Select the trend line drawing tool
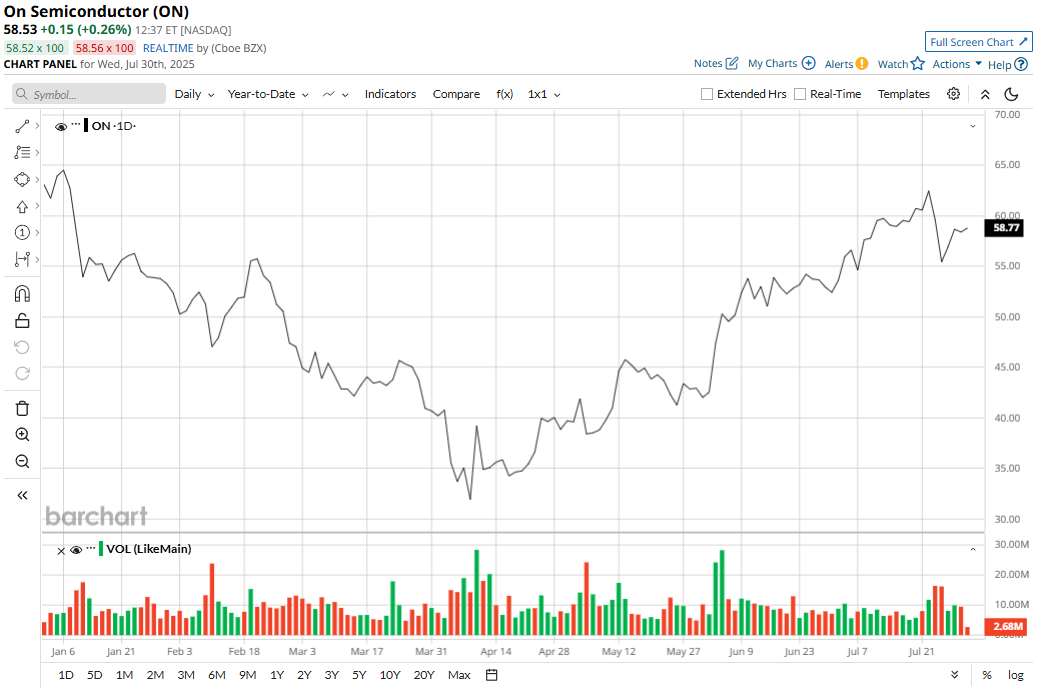 point(22,126)
